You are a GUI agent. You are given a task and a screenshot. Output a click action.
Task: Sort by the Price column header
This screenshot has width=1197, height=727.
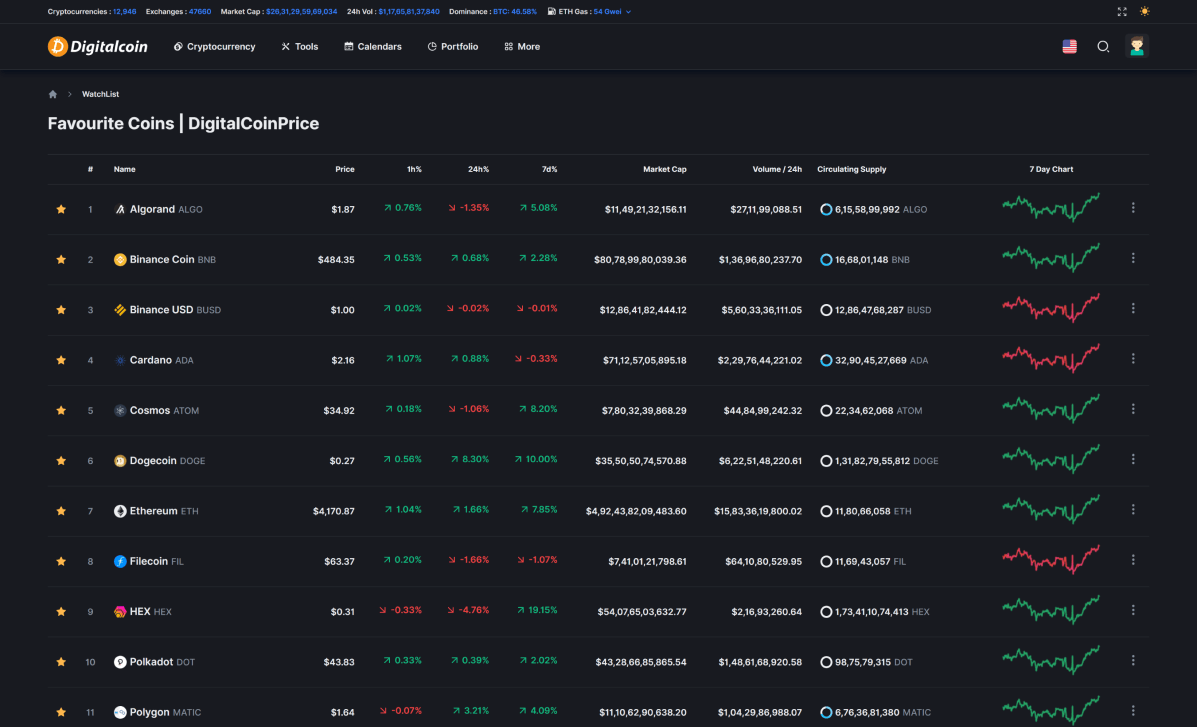(345, 170)
